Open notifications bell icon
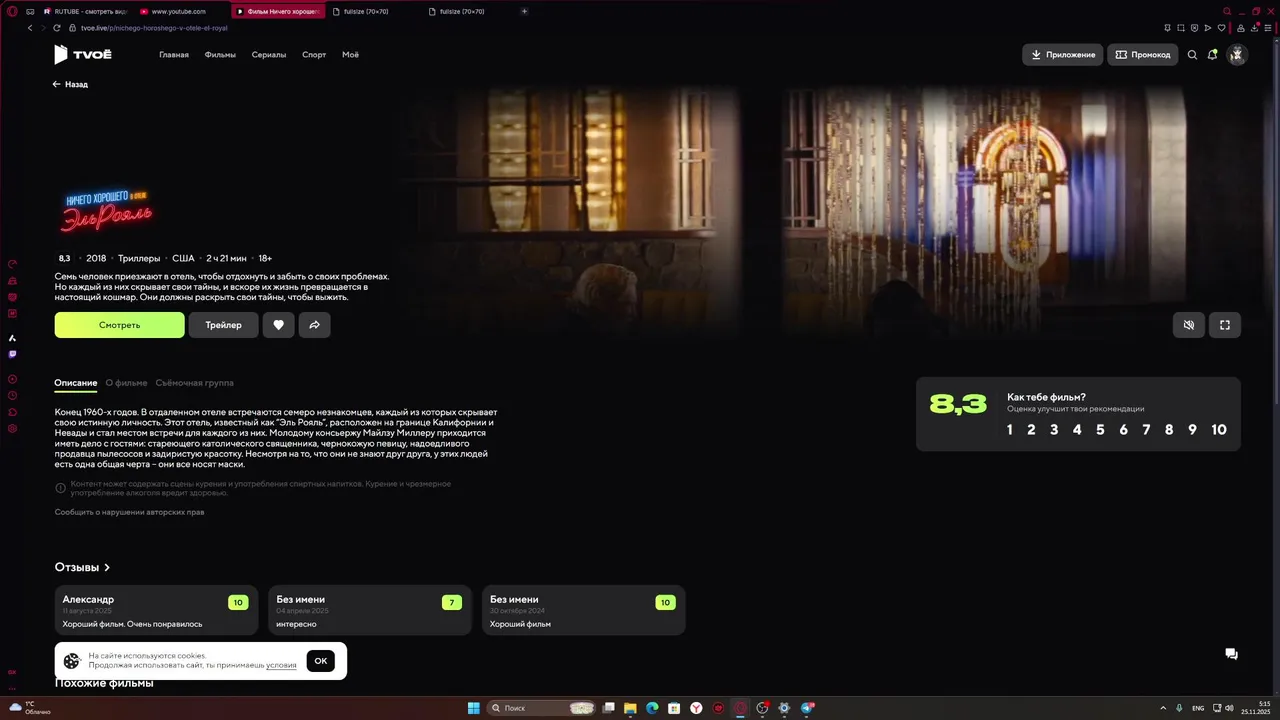This screenshot has height=720, width=1280. pyautogui.click(x=1212, y=55)
